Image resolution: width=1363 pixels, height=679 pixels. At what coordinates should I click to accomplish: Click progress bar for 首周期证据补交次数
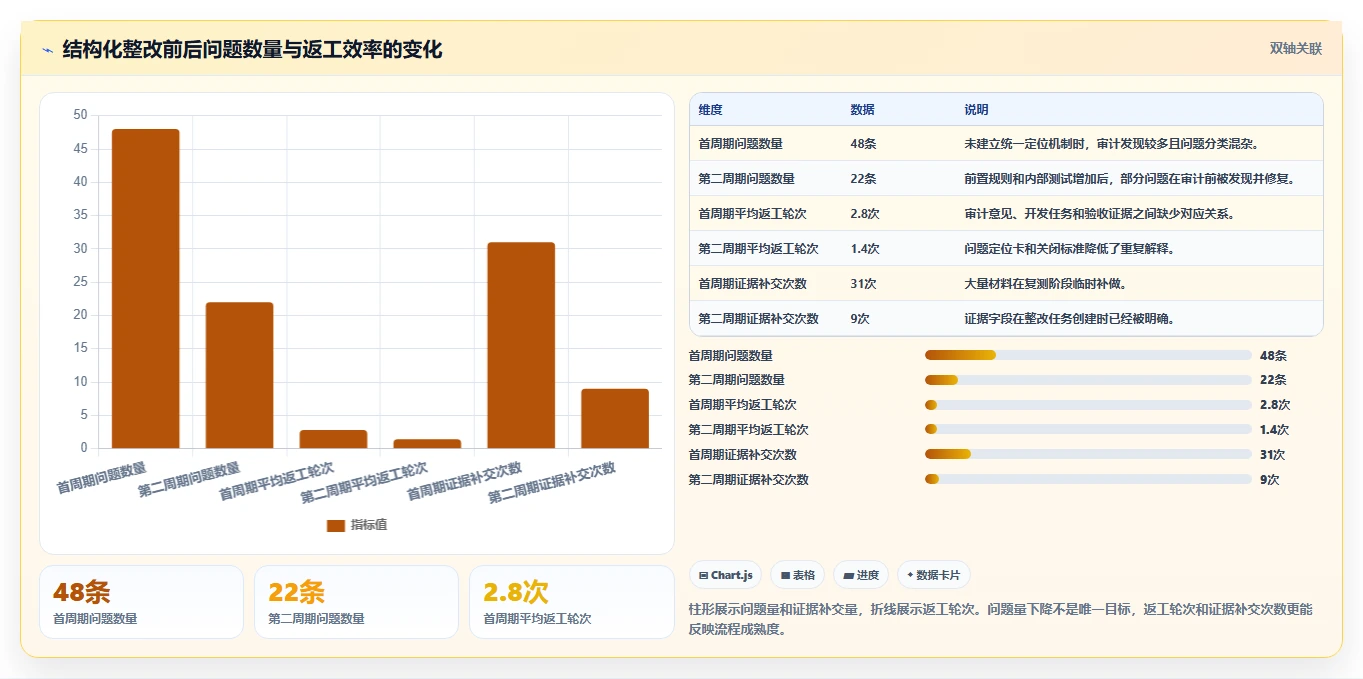[x=1088, y=454]
